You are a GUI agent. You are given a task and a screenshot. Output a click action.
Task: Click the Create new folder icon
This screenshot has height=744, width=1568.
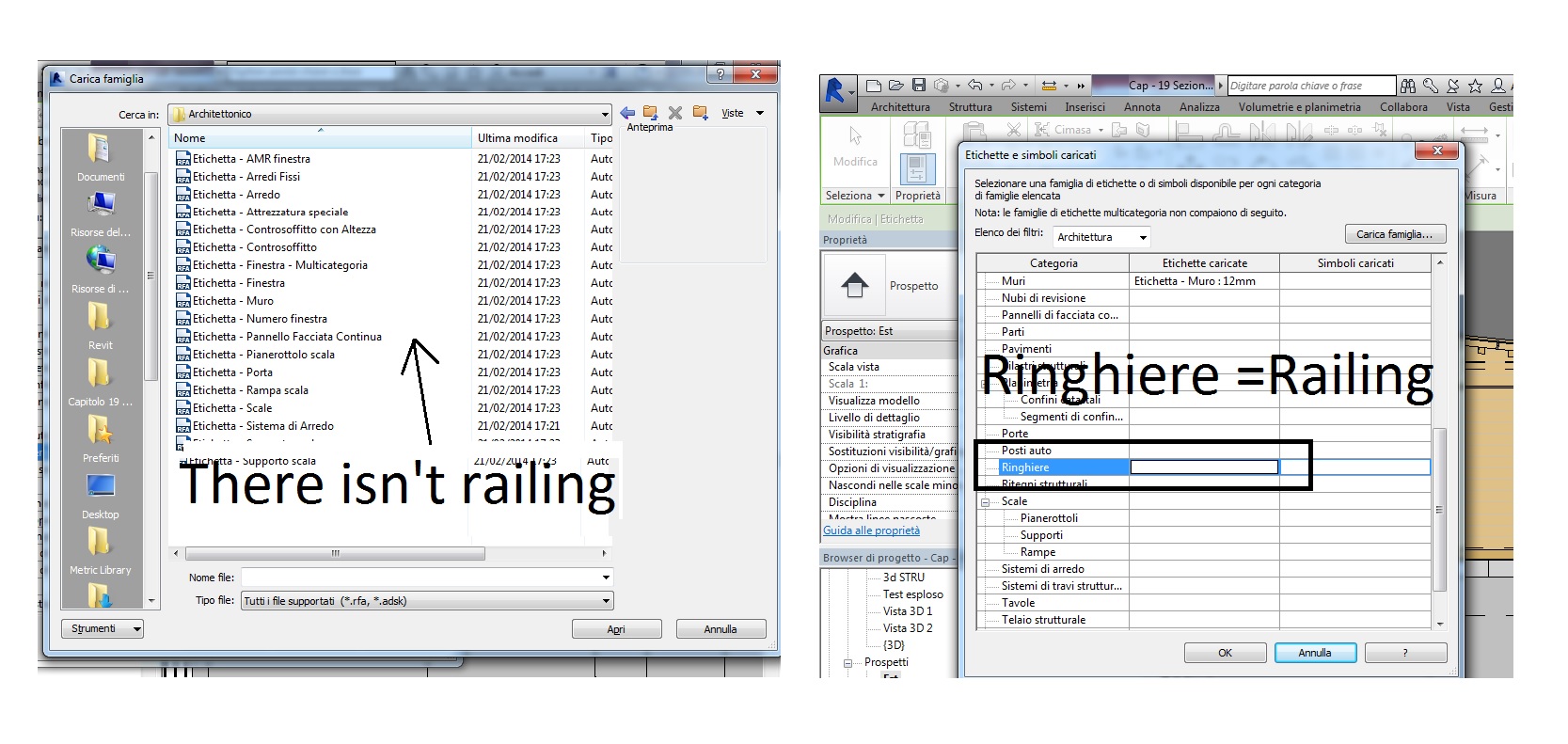pos(700,113)
